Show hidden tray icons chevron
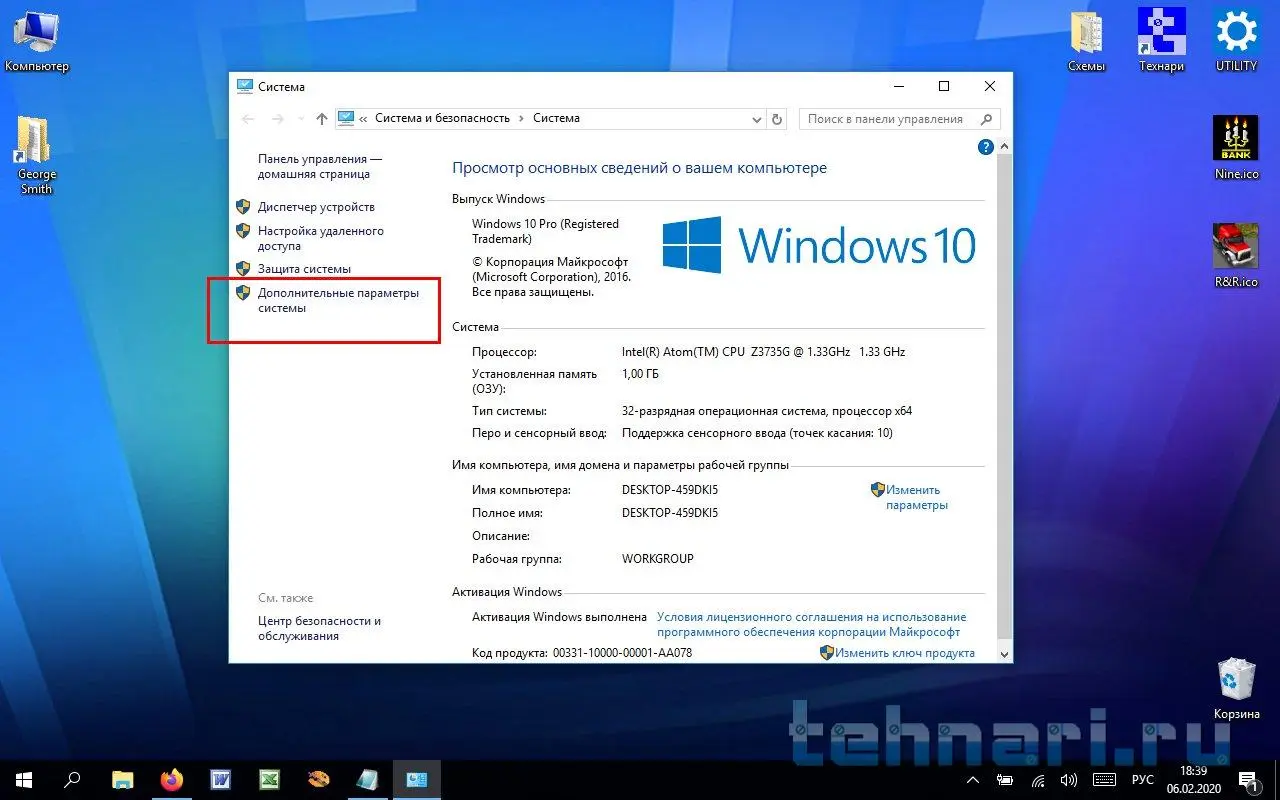The height and width of the screenshot is (800, 1280). (973, 780)
